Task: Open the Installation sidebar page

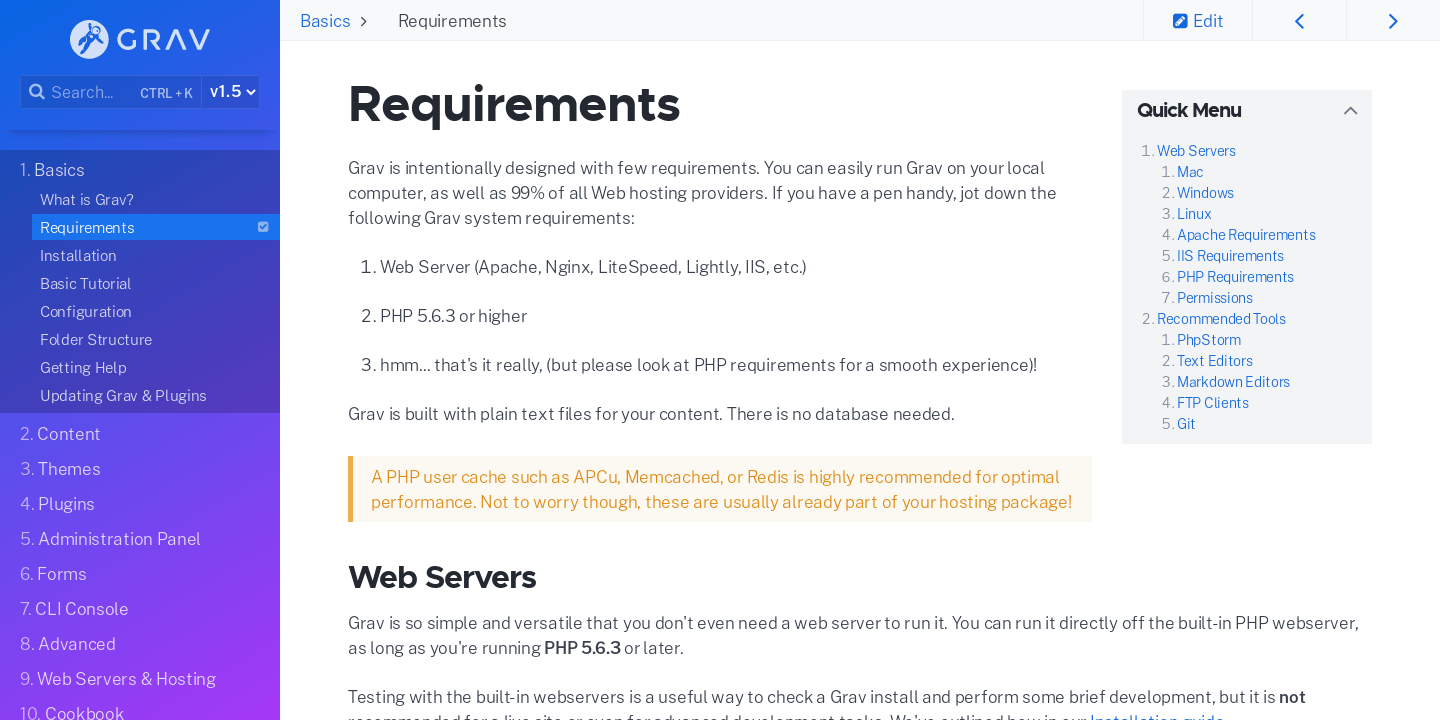Action: tap(78, 256)
